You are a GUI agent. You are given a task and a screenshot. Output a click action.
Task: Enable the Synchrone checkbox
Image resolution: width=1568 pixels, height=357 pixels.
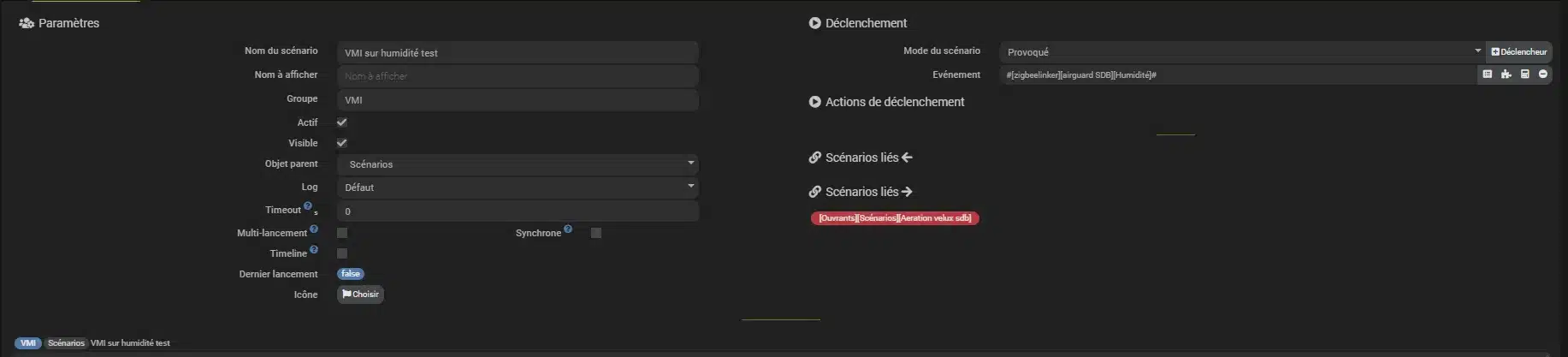[x=596, y=233]
